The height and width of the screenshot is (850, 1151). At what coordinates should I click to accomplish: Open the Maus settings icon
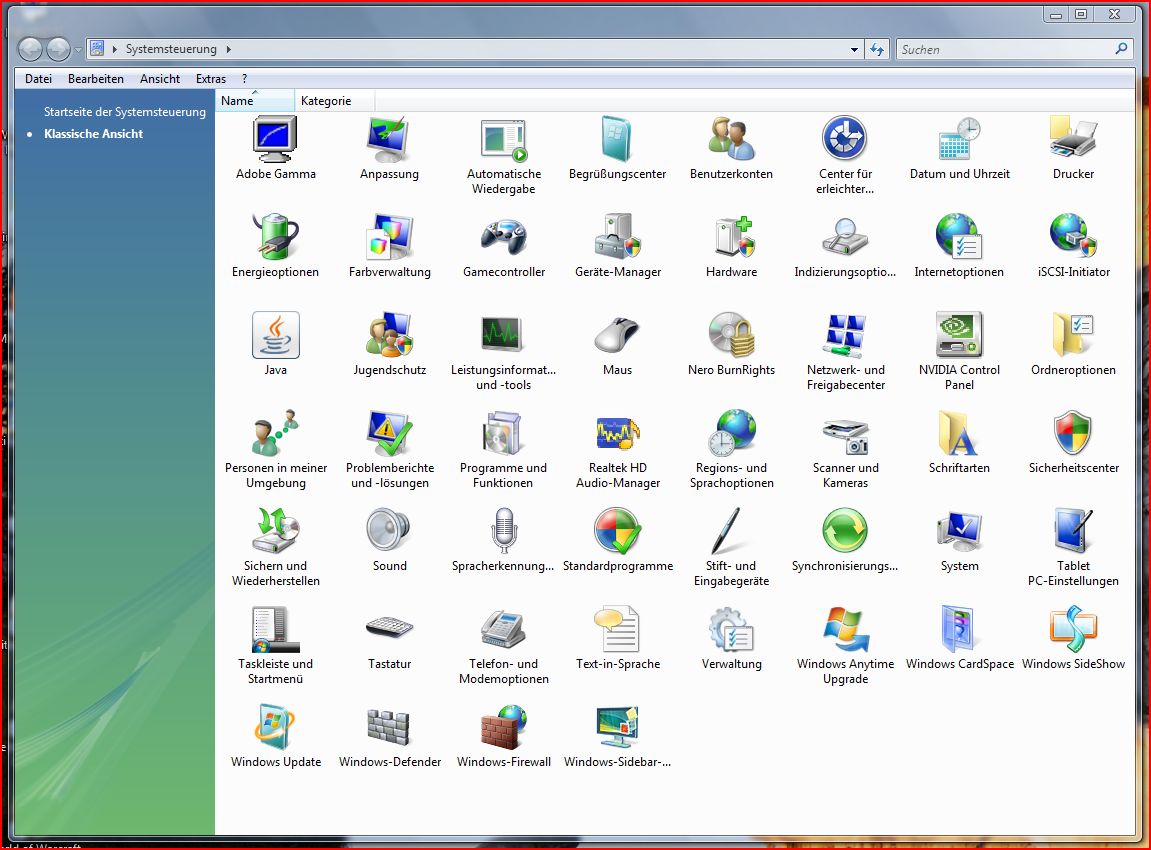pos(617,335)
